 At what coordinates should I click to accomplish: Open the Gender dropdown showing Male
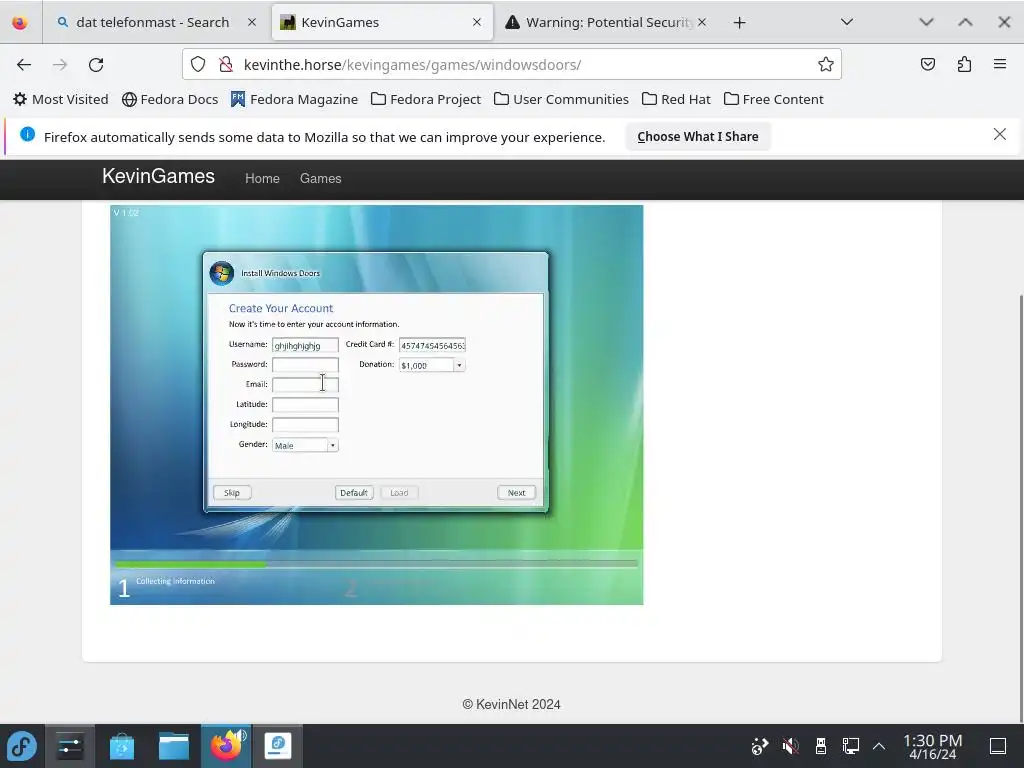305,445
